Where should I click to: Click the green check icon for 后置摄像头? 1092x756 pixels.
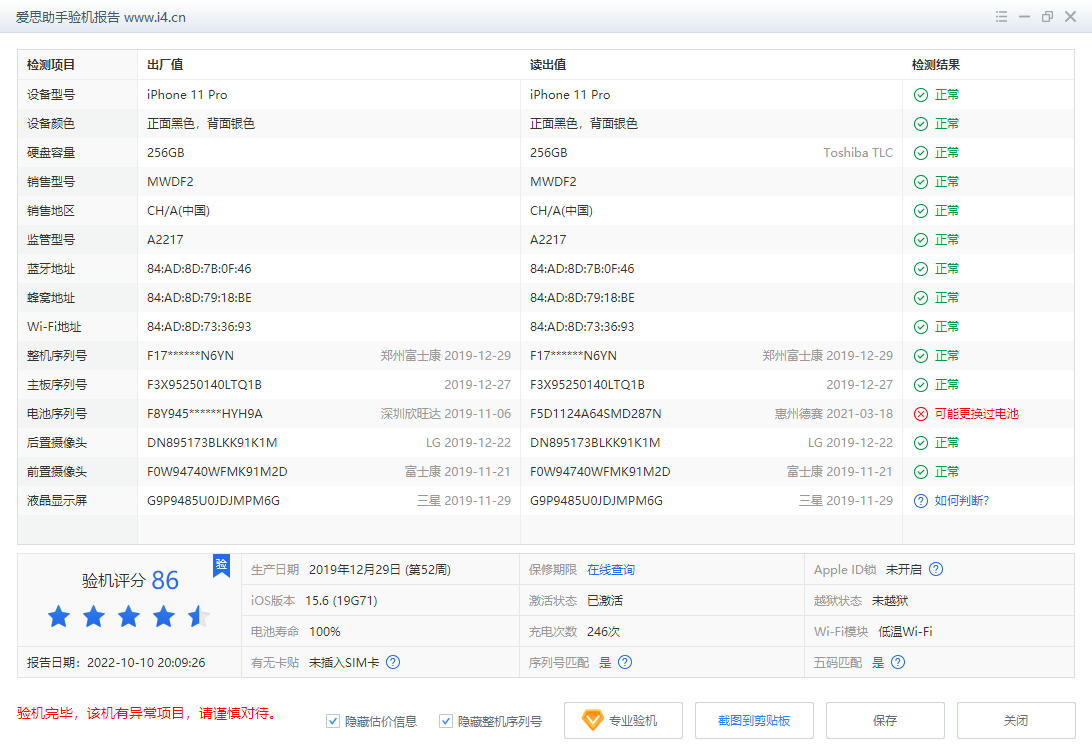pos(921,443)
